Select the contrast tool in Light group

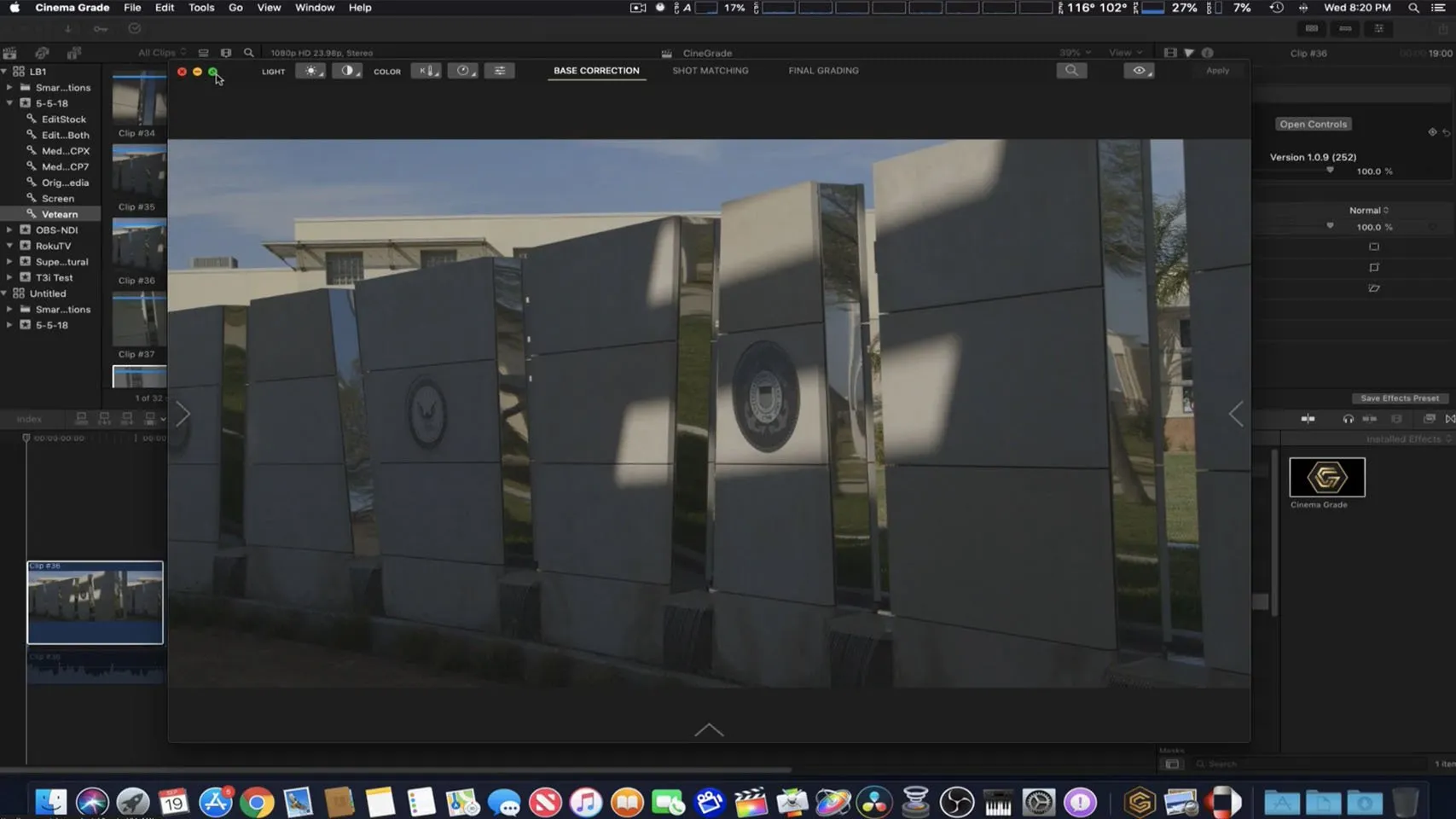pos(346,71)
